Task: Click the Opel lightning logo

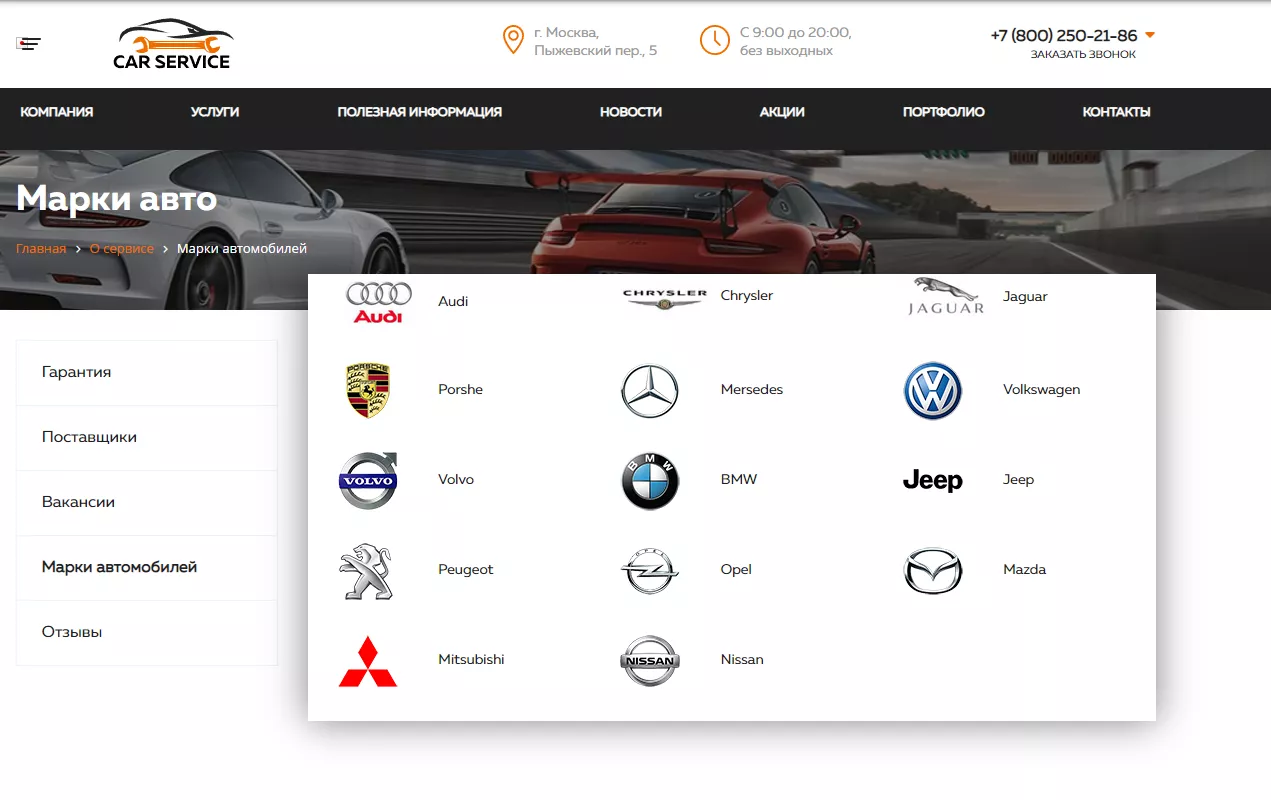Action: pyautogui.click(x=650, y=571)
